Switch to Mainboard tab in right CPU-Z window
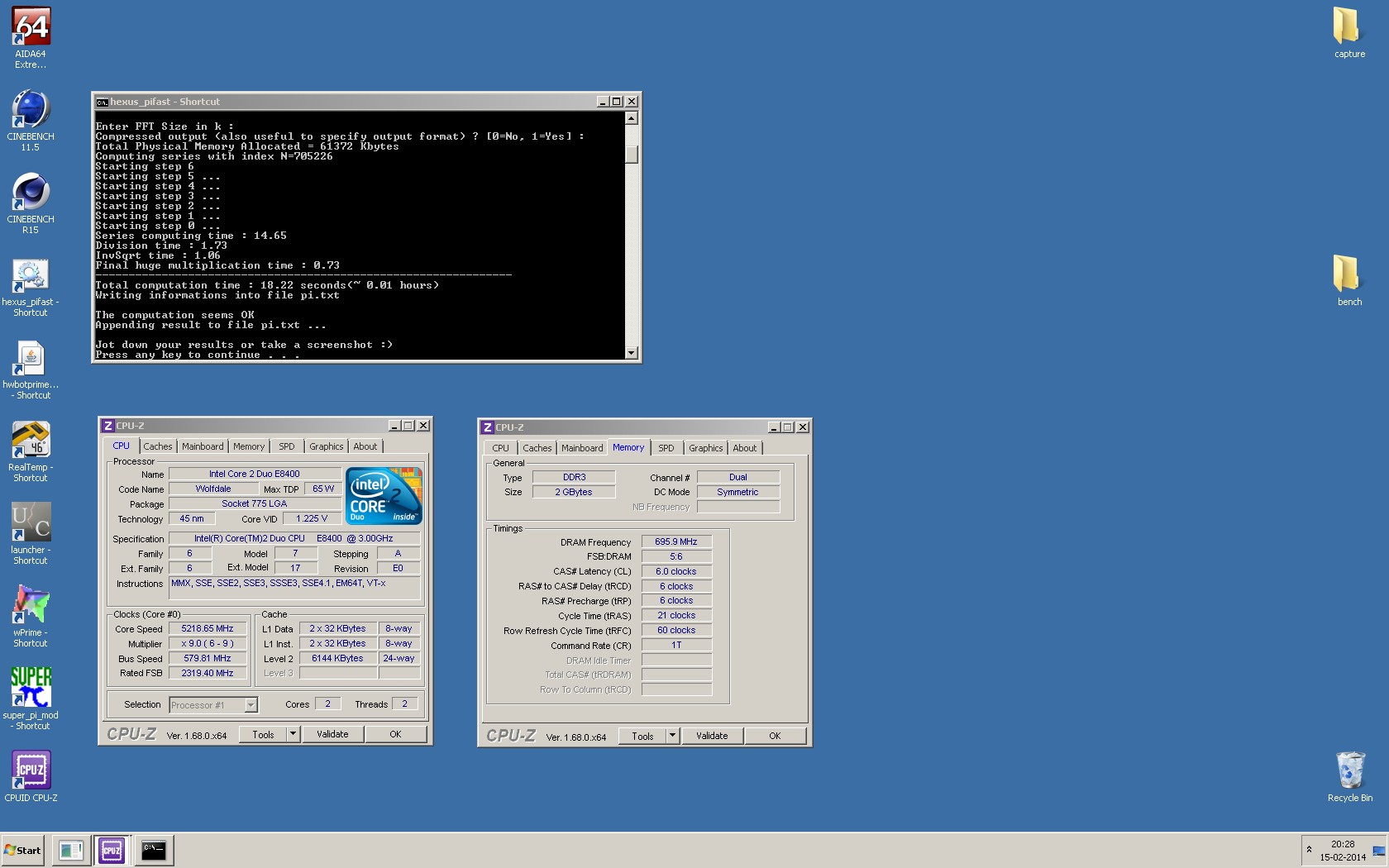This screenshot has width=1389, height=868. 582,448
